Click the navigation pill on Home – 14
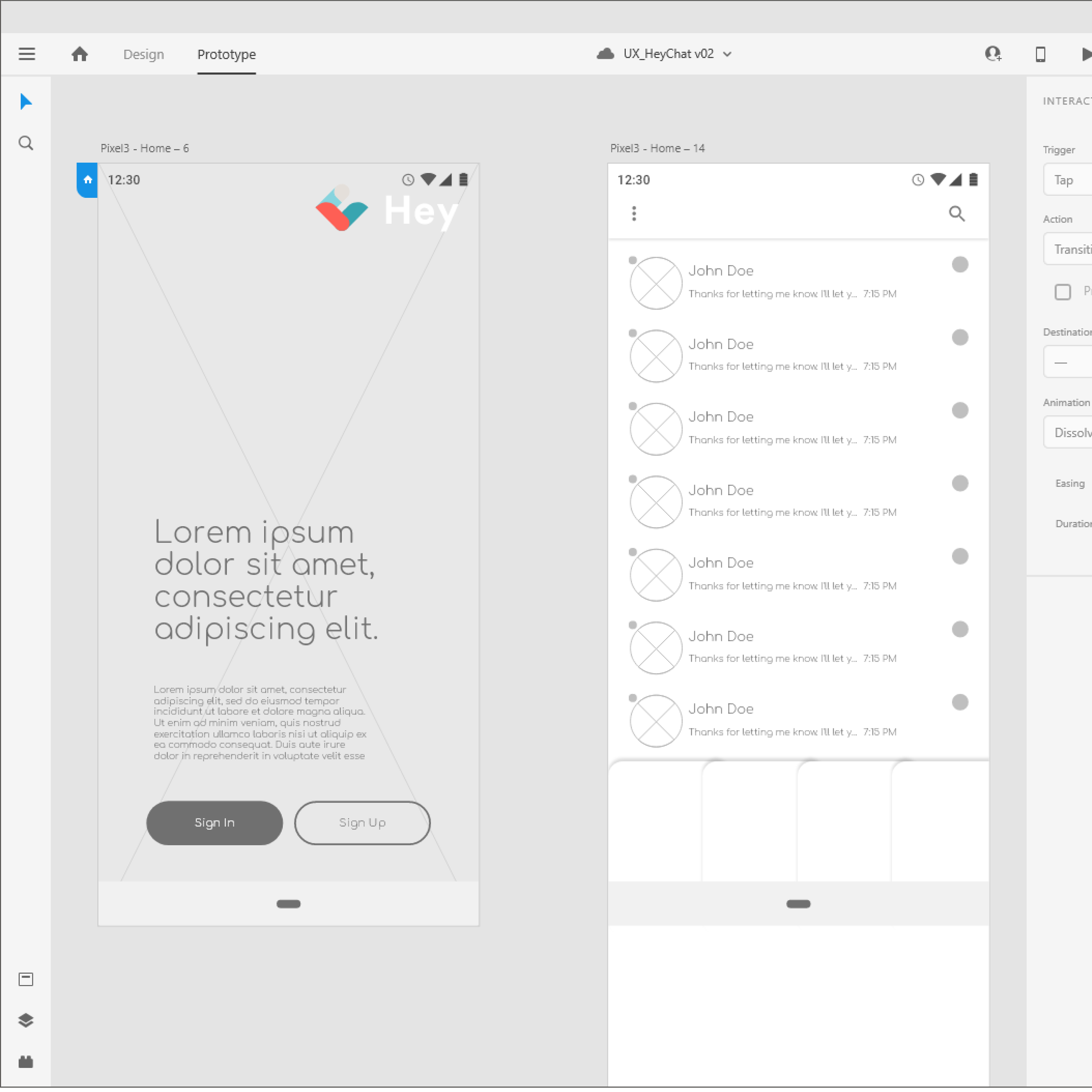1092x1092 pixels. pyautogui.click(x=798, y=904)
